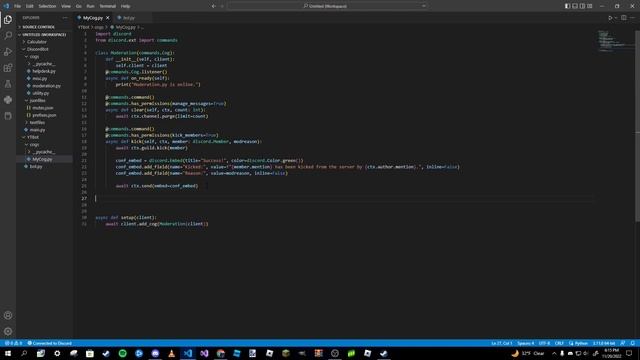Go forward using the navigation arrow
Screen dimensions: 640x360
point(222,6)
